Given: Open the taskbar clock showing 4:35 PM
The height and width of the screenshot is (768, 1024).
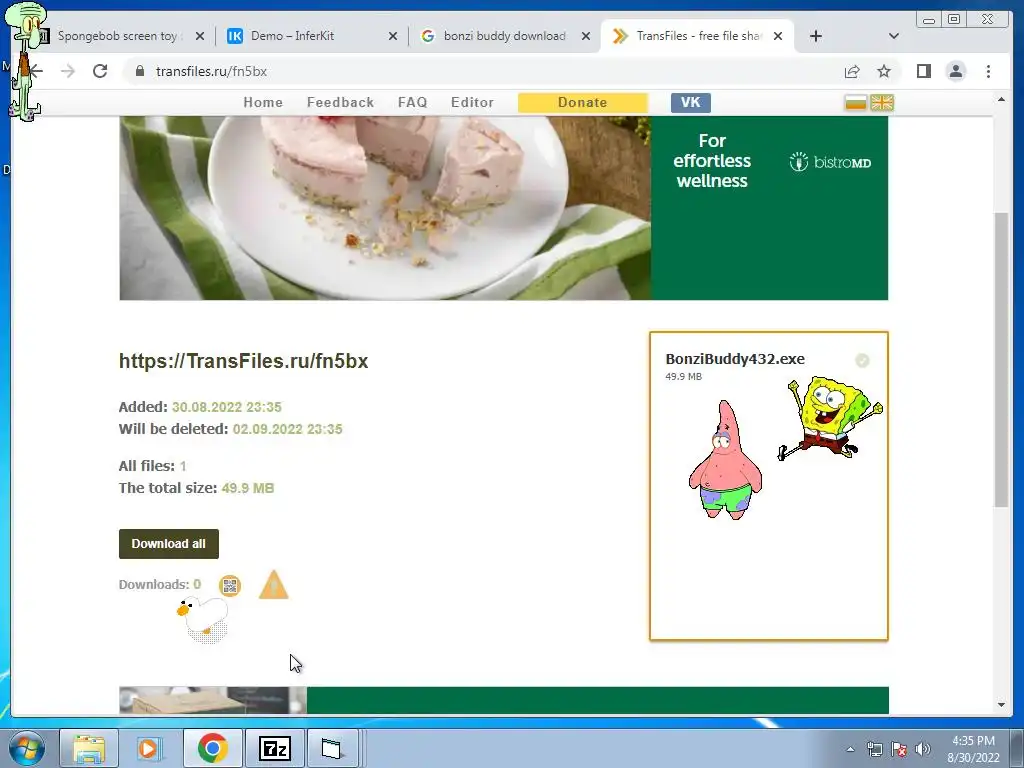Looking at the screenshot, I should coord(973,749).
